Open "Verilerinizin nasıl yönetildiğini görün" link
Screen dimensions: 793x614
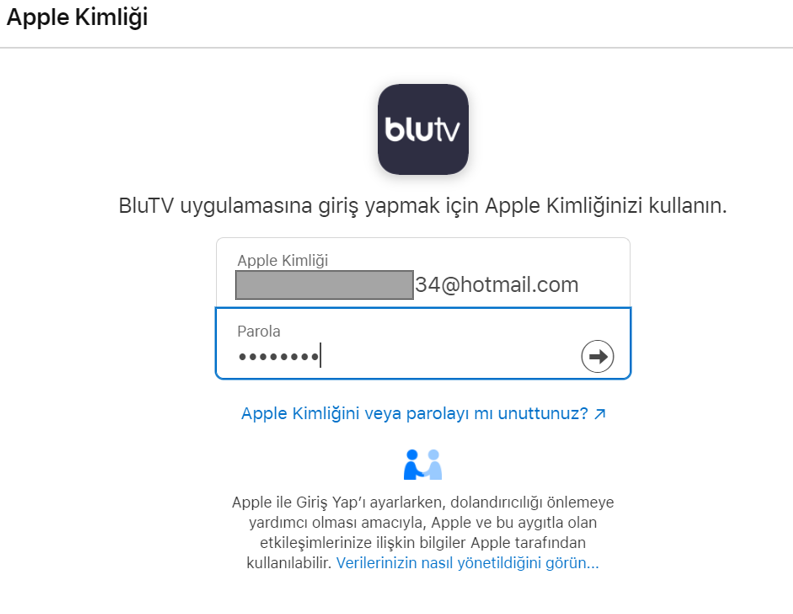click(467, 563)
